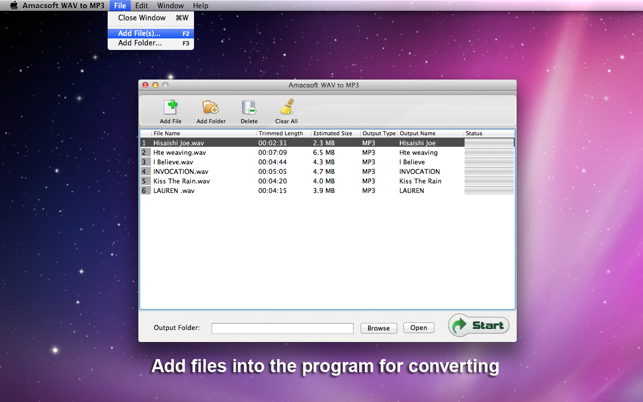Click the Output Type column header
Viewport: 643px width, 402px height.
pos(379,133)
